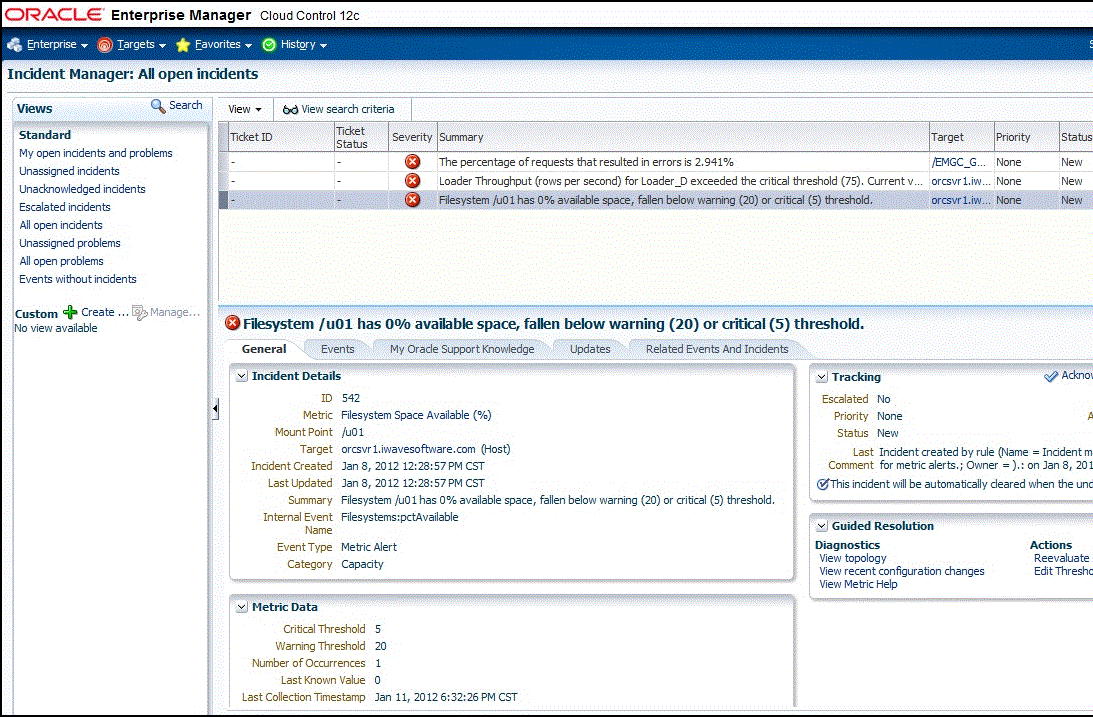Sort by the Priority column header
The height and width of the screenshot is (717, 1093).
tap(1026, 137)
